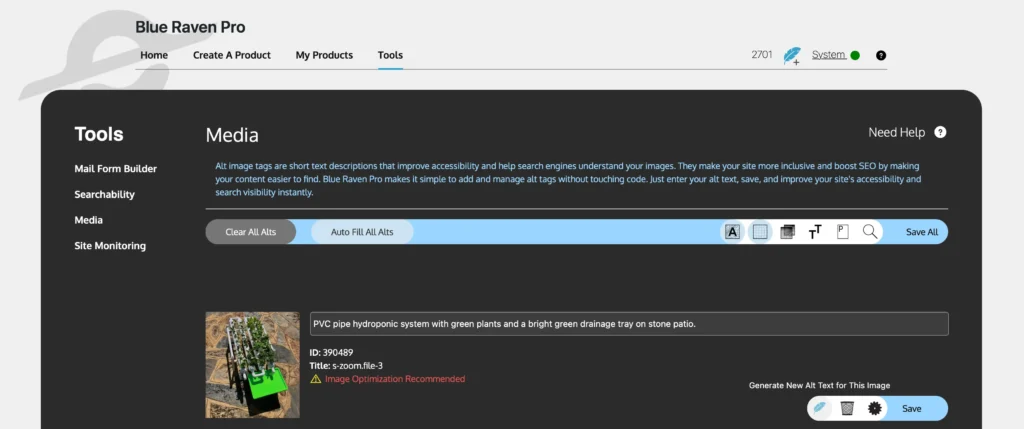
Task: Open the Home tab
Action: 154,55
